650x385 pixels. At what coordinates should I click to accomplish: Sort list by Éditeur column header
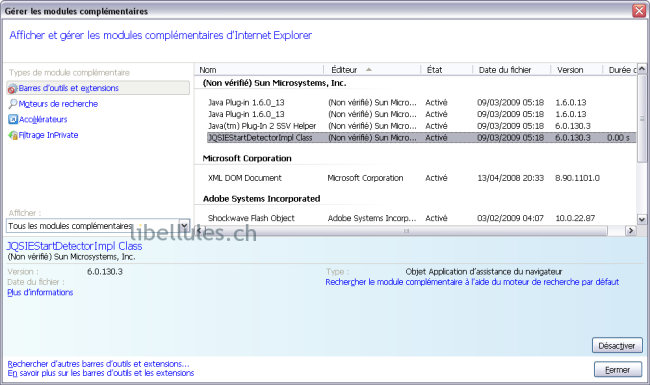point(372,70)
